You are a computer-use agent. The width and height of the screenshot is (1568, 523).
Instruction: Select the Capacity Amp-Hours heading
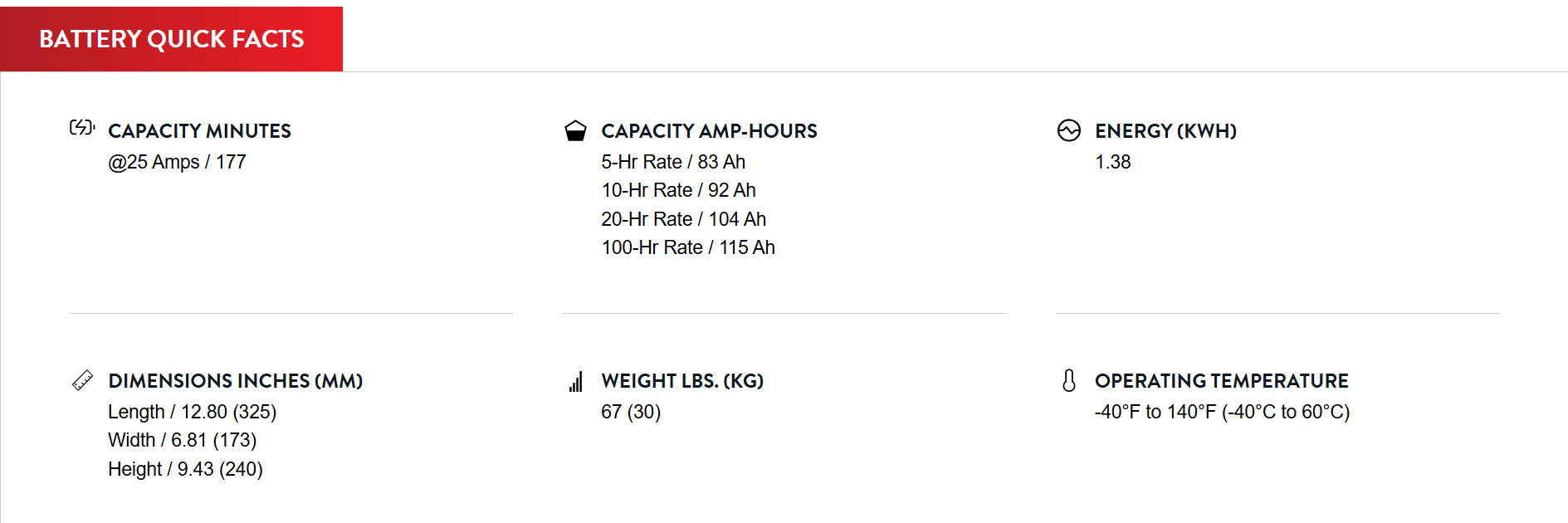click(x=709, y=131)
